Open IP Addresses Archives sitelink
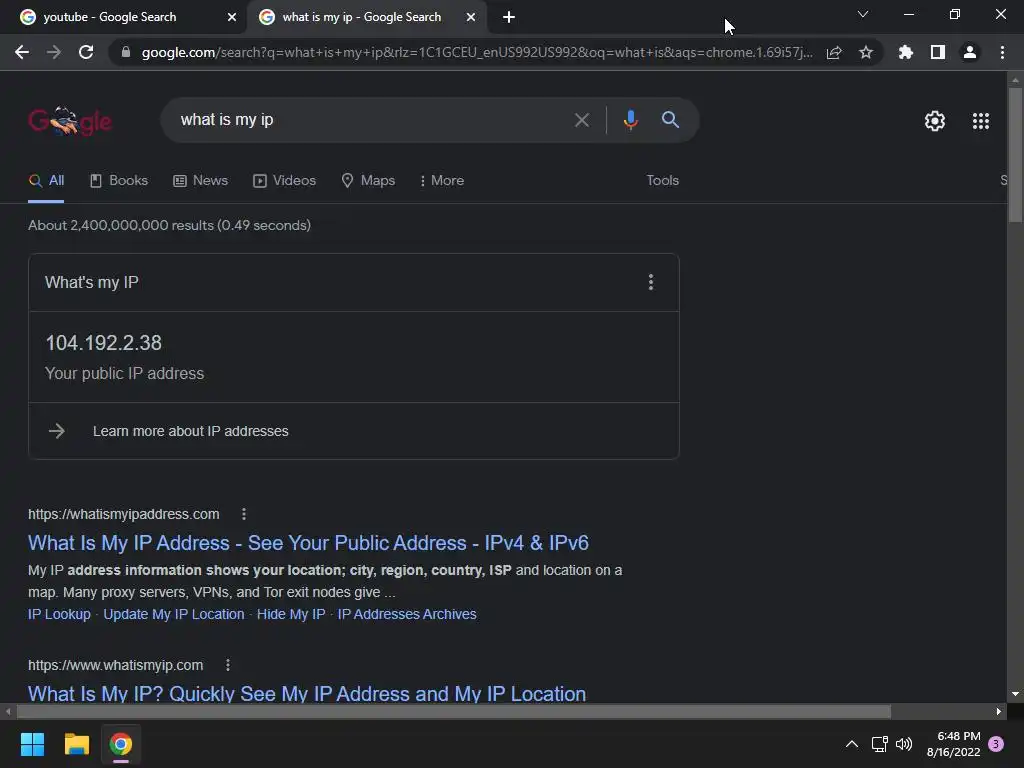Screen dimensions: 1024x768 (x=407, y=614)
